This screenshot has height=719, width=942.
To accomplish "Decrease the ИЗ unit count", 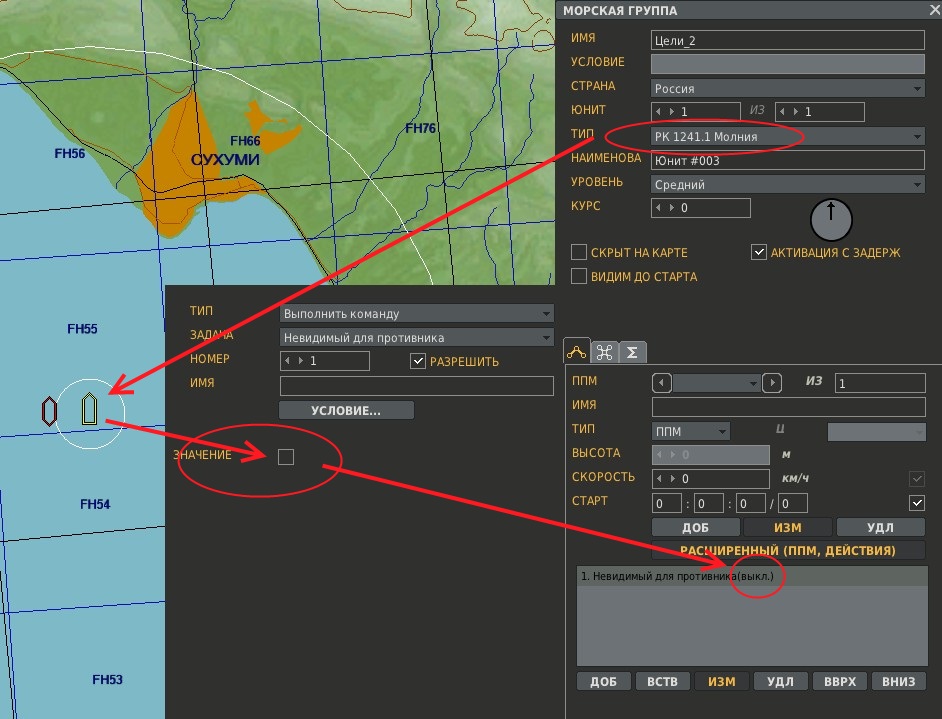I will (x=782, y=112).
